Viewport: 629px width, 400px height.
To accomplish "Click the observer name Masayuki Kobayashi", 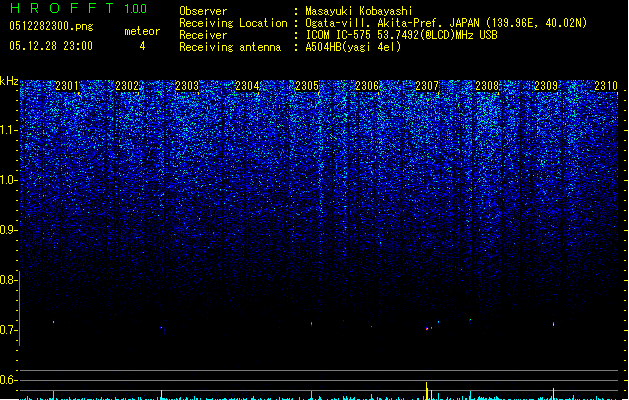I will click(359, 11).
